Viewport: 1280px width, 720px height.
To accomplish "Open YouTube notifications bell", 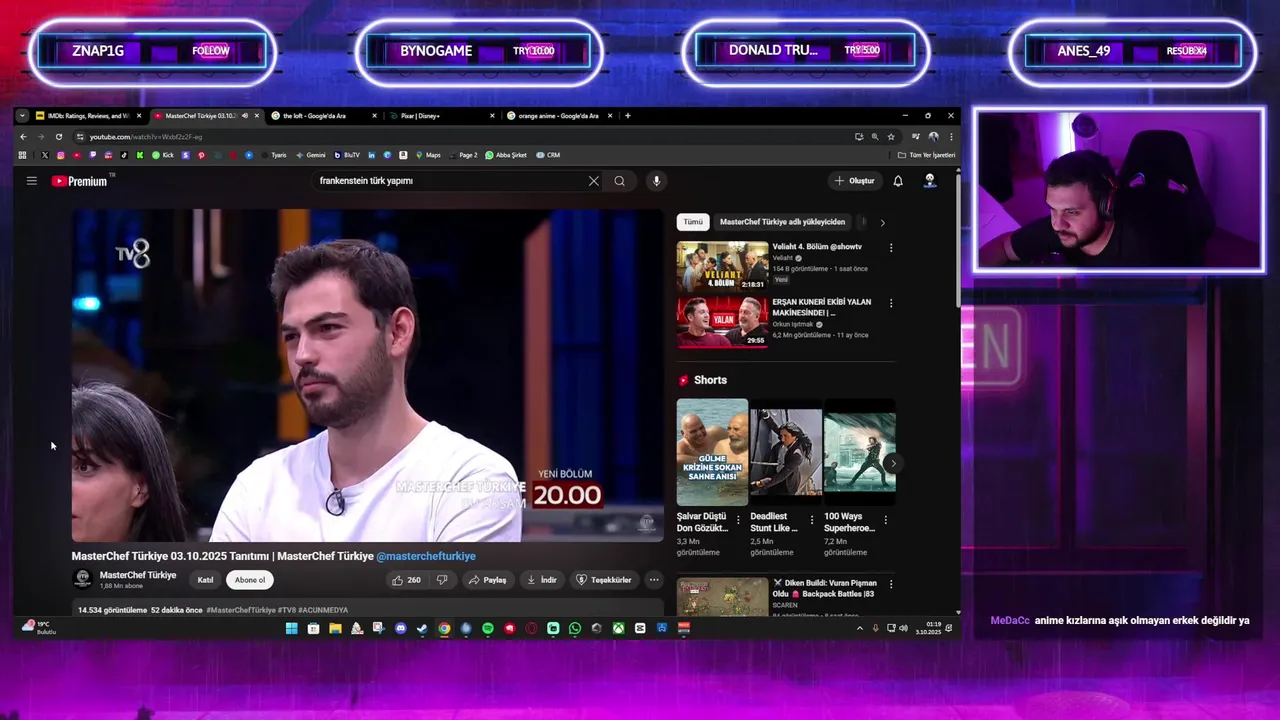I will click(x=898, y=181).
